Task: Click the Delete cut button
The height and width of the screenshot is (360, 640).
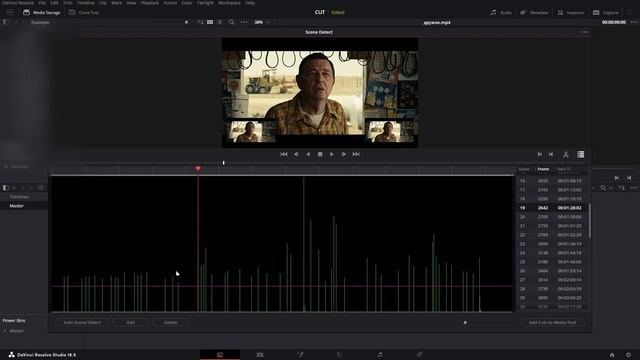Action: point(171,322)
